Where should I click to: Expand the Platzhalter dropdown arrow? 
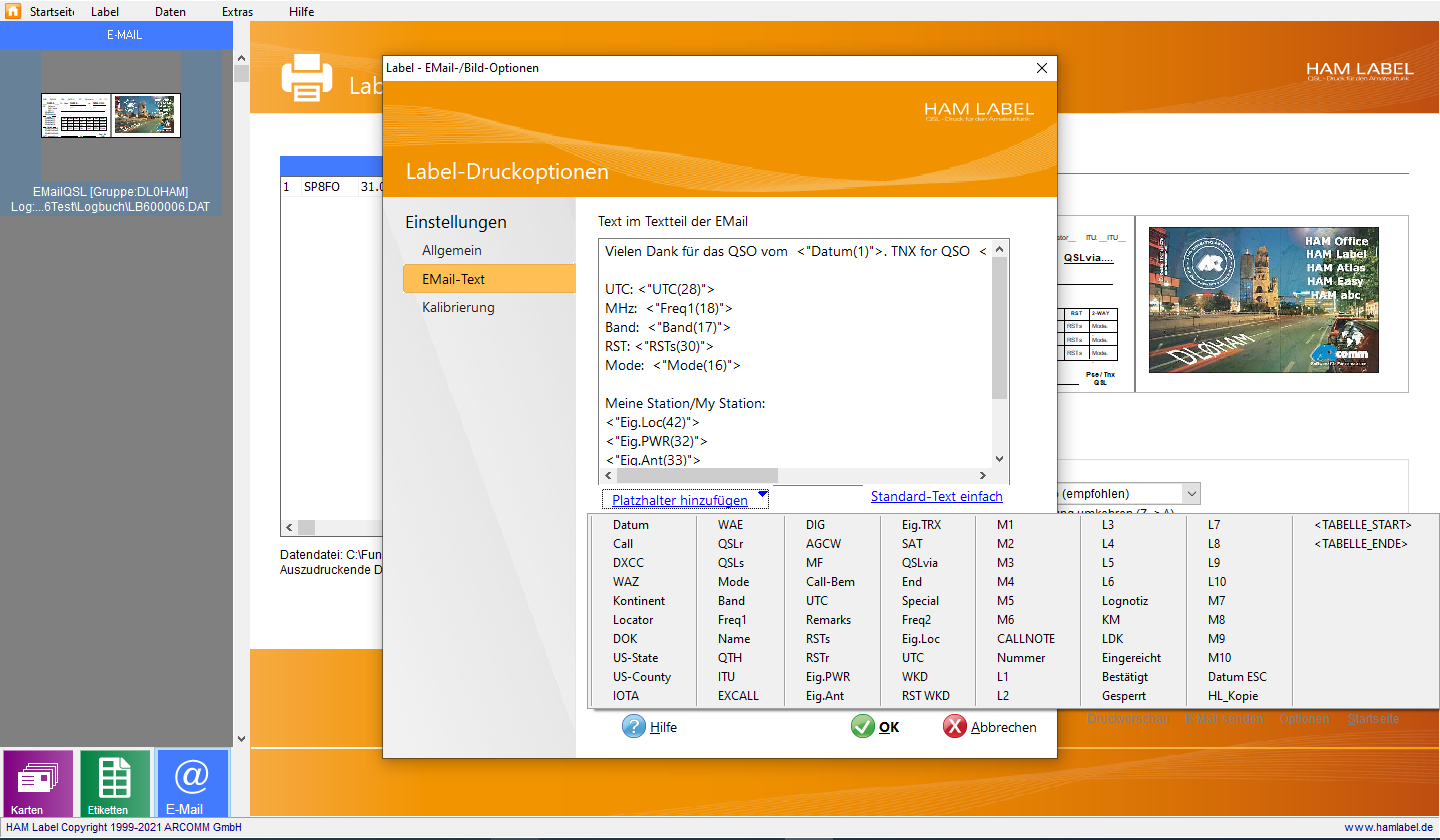click(762, 494)
